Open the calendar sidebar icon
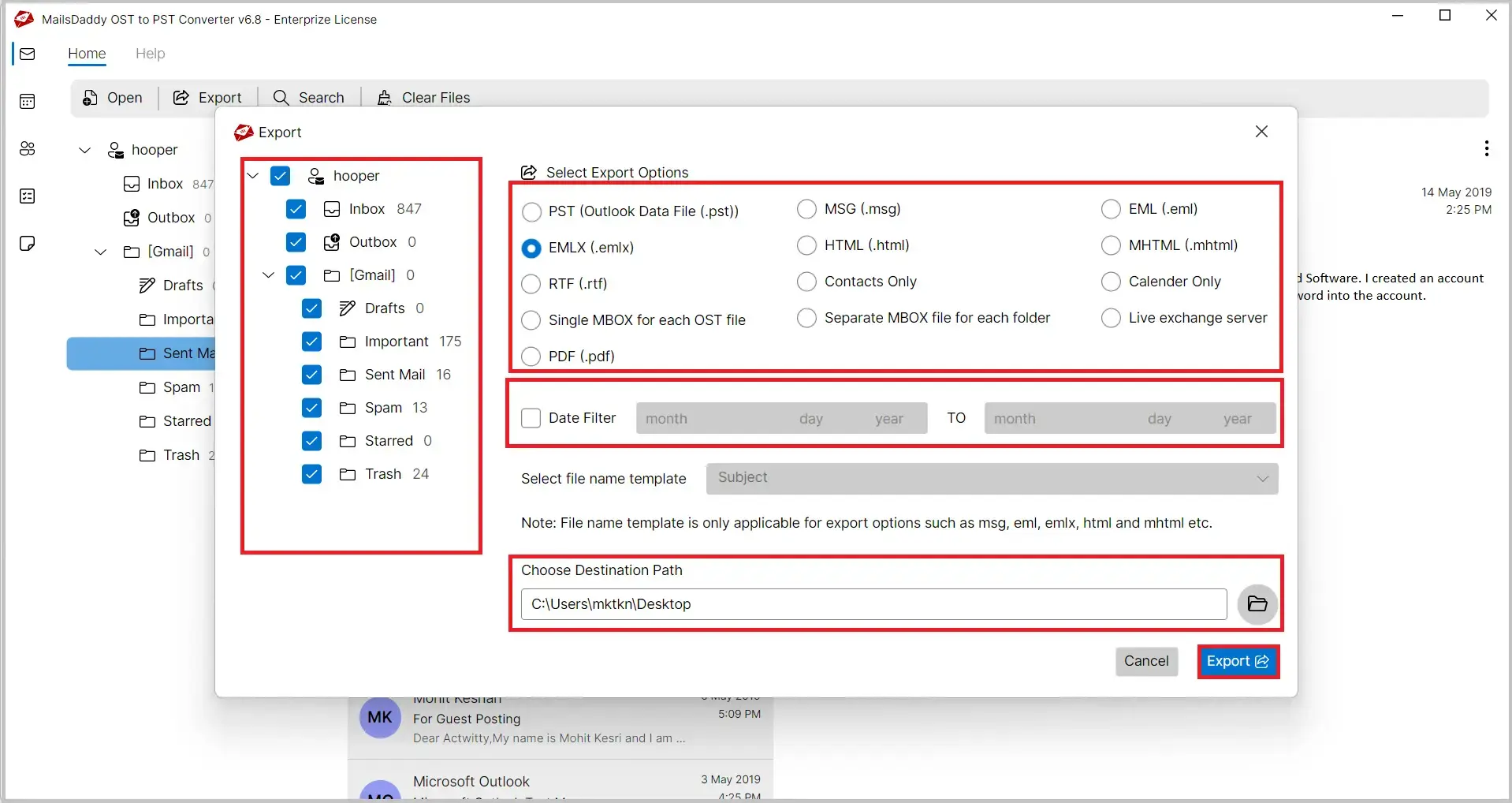Screen dimensions: 1512x803 [28, 101]
